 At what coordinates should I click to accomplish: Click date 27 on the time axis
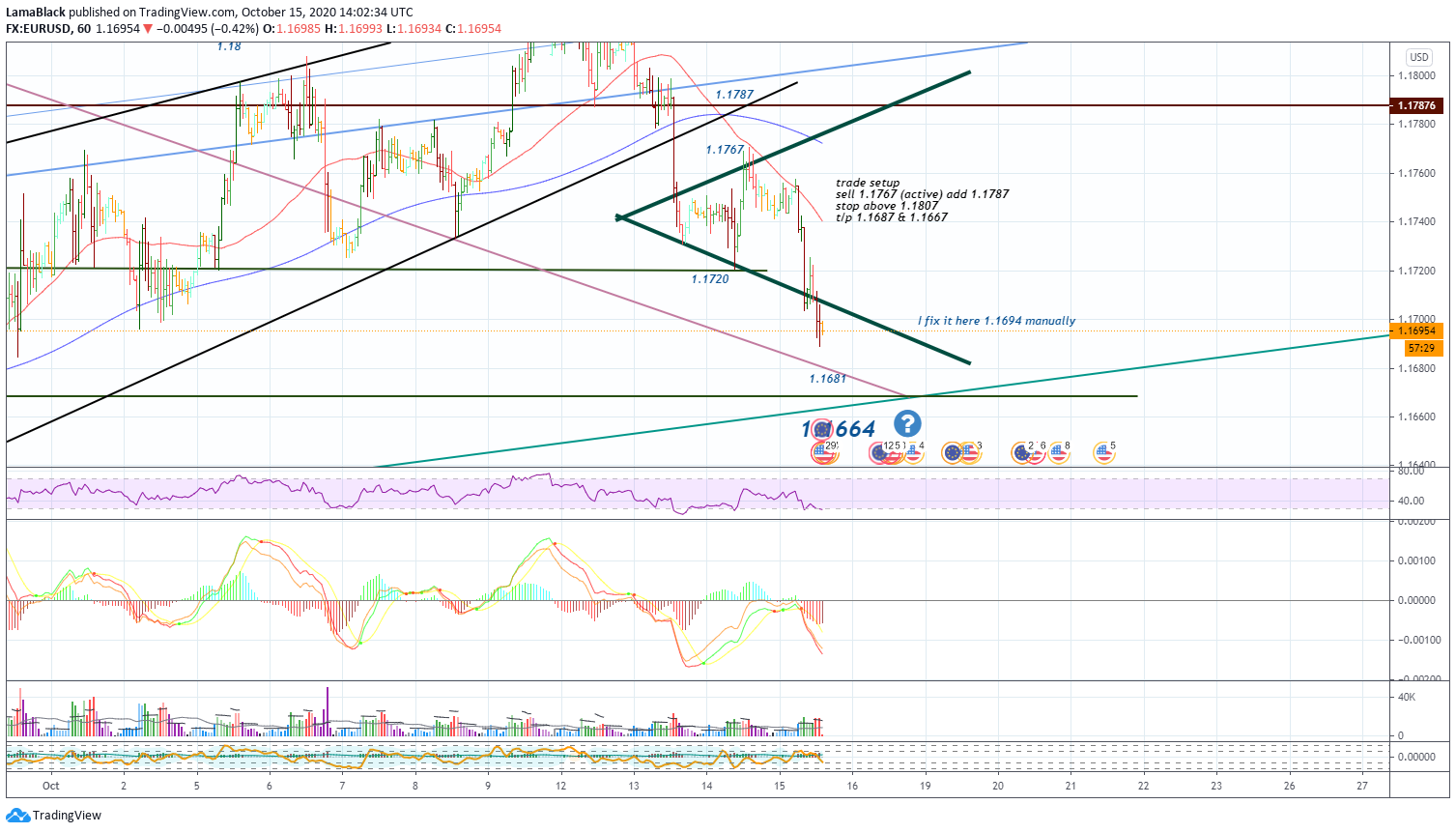coord(1361,786)
